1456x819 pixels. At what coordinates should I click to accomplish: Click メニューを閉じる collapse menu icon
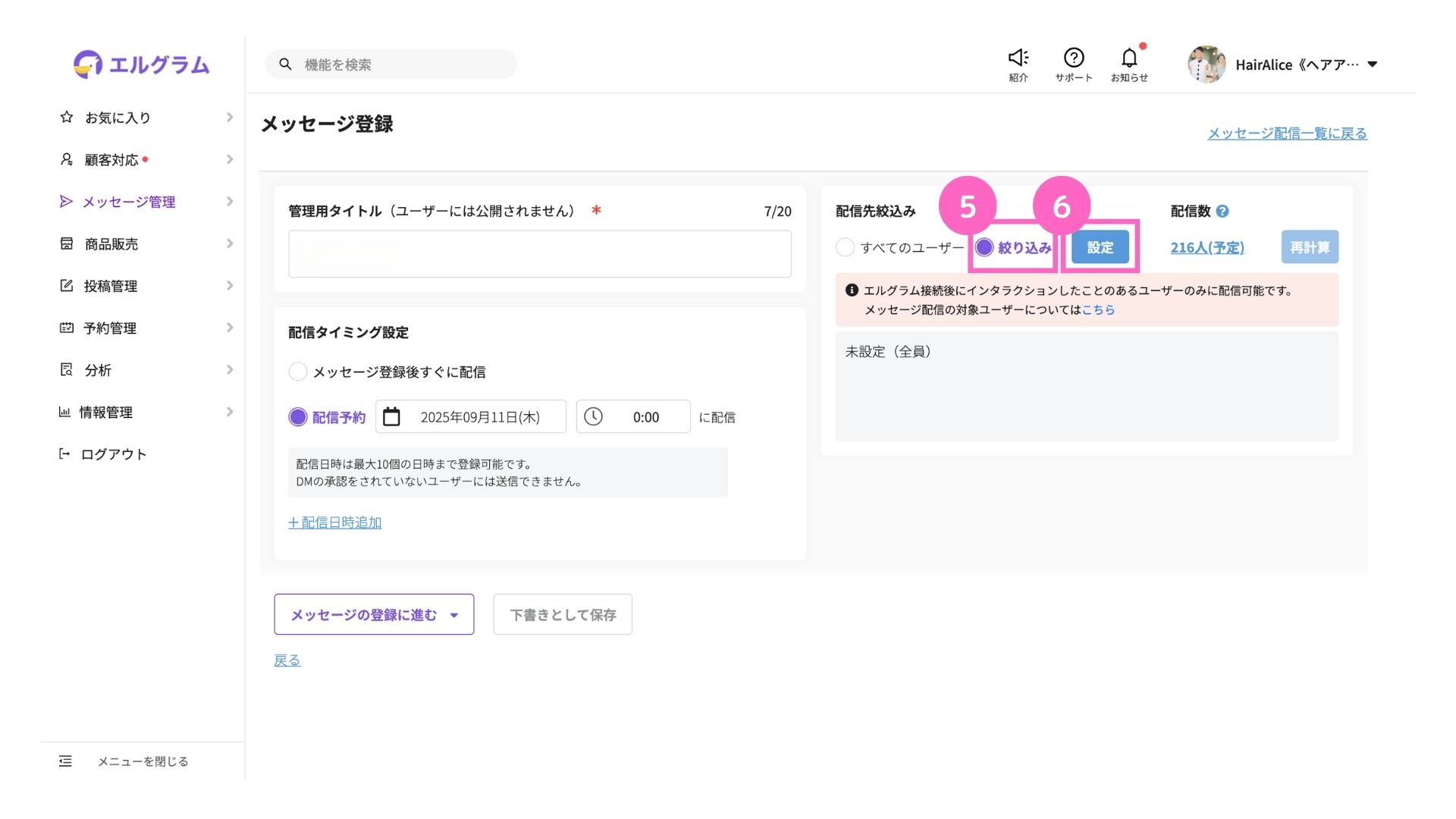(x=65, y=761)
